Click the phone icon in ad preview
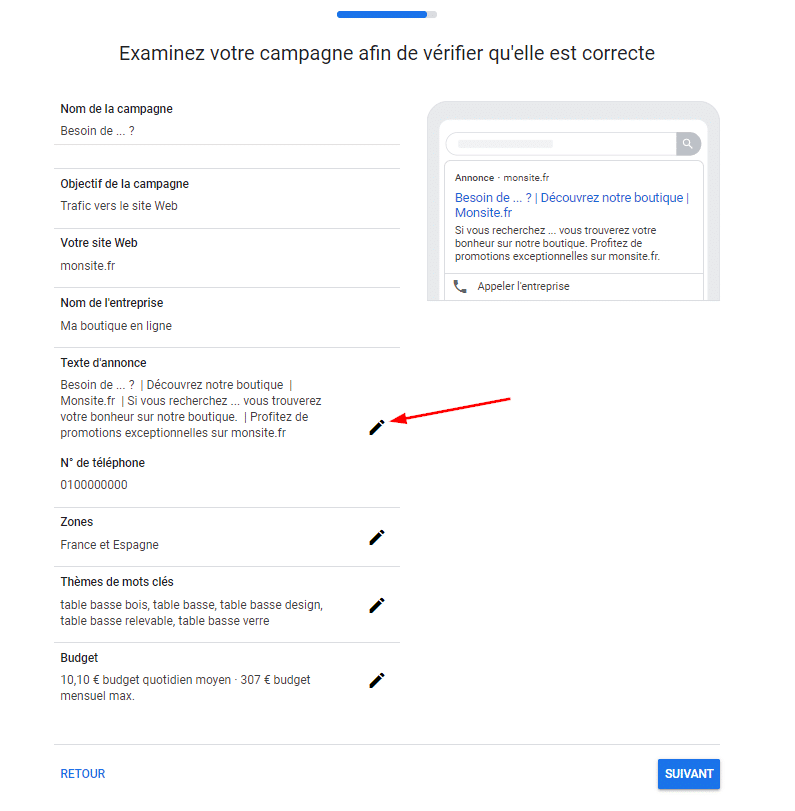 point(460,286)
